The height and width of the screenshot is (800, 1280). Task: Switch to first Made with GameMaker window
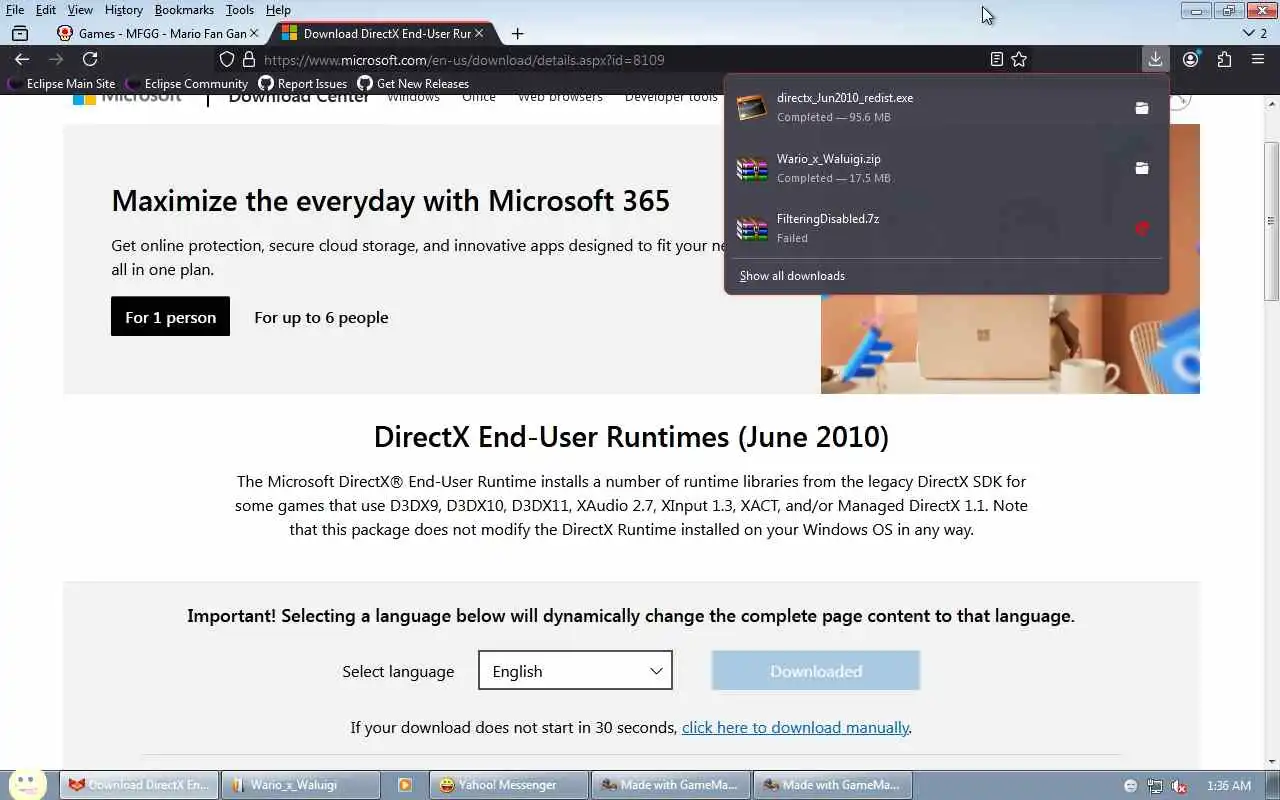coord(670,785)
